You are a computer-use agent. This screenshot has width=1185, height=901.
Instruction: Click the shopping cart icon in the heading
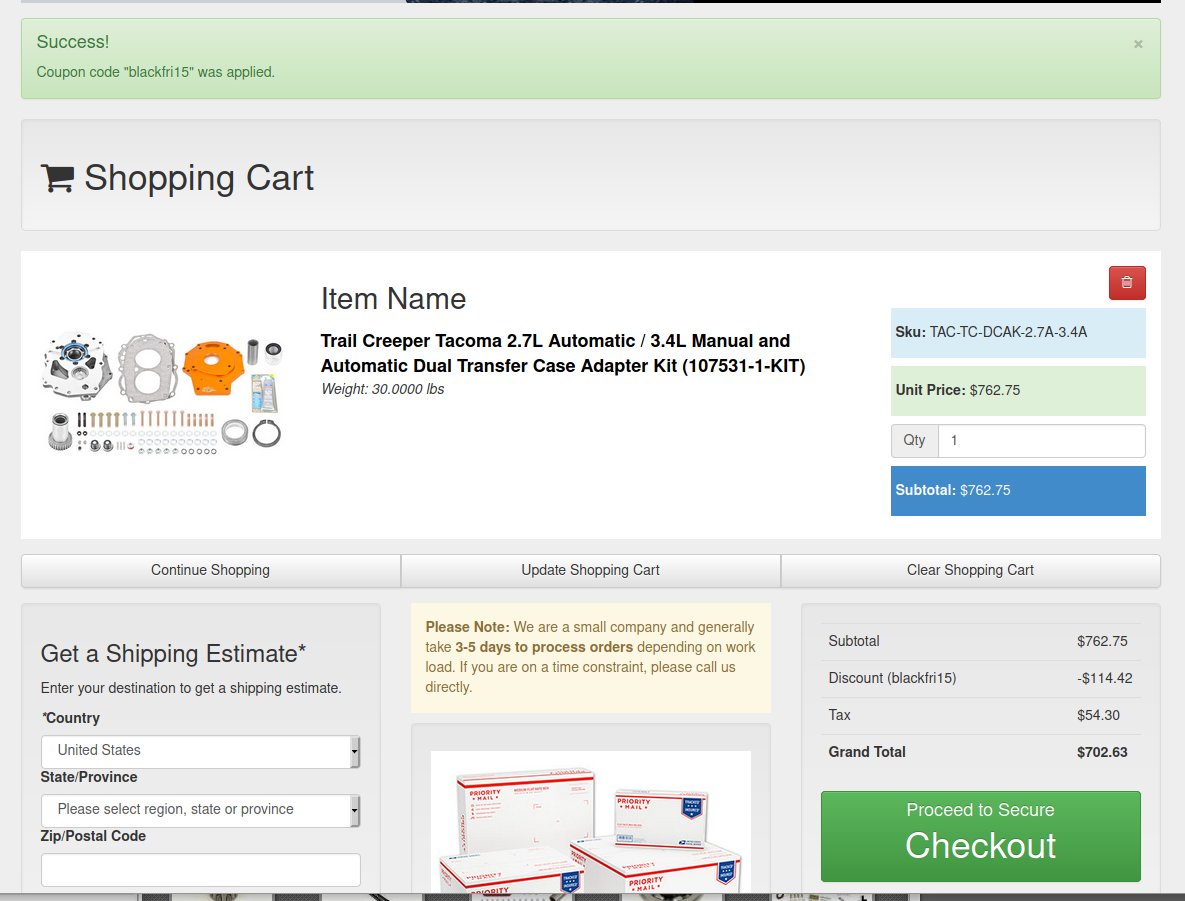click(57, 178)
